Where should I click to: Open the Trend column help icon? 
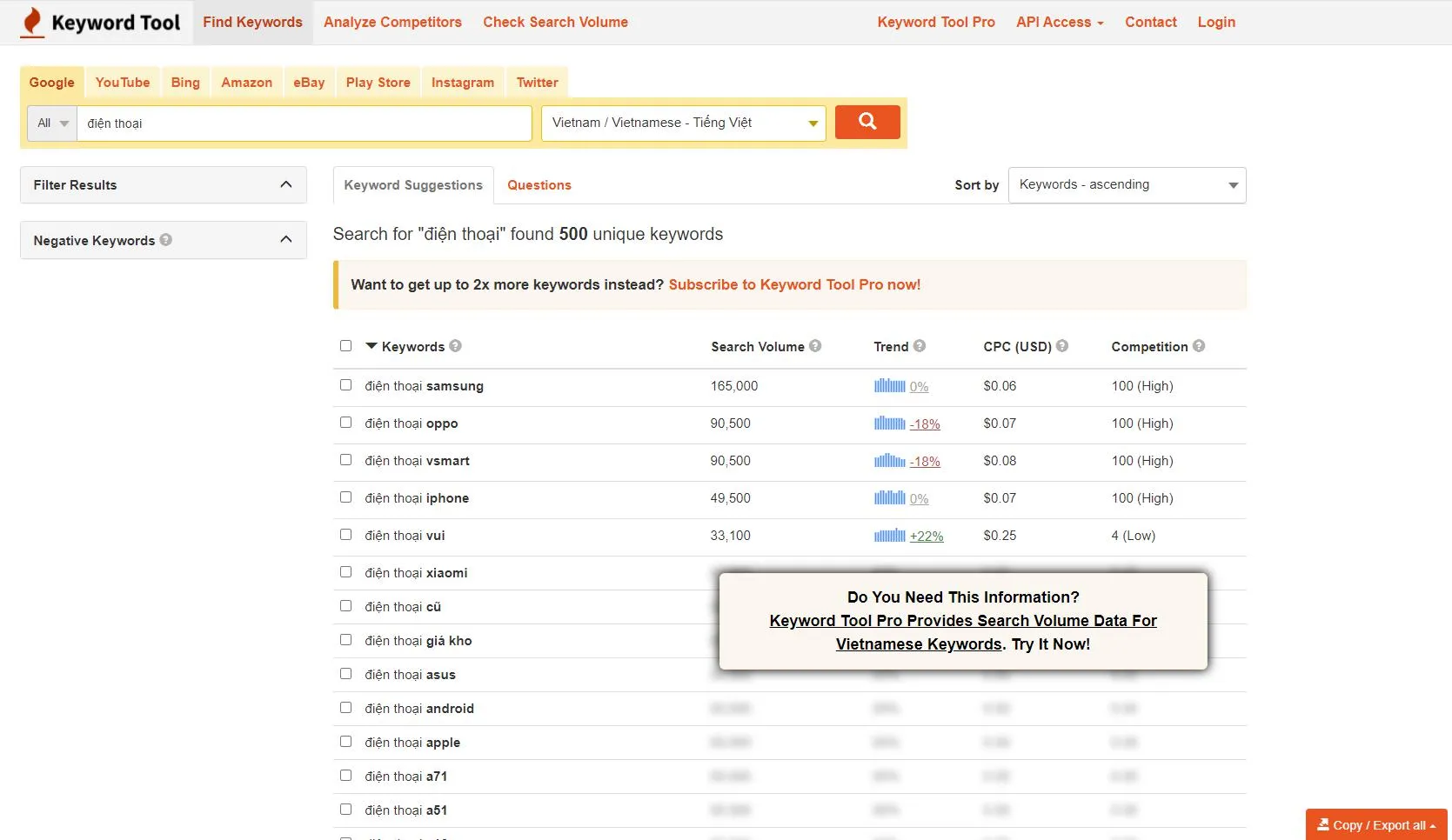coord(920,346)
